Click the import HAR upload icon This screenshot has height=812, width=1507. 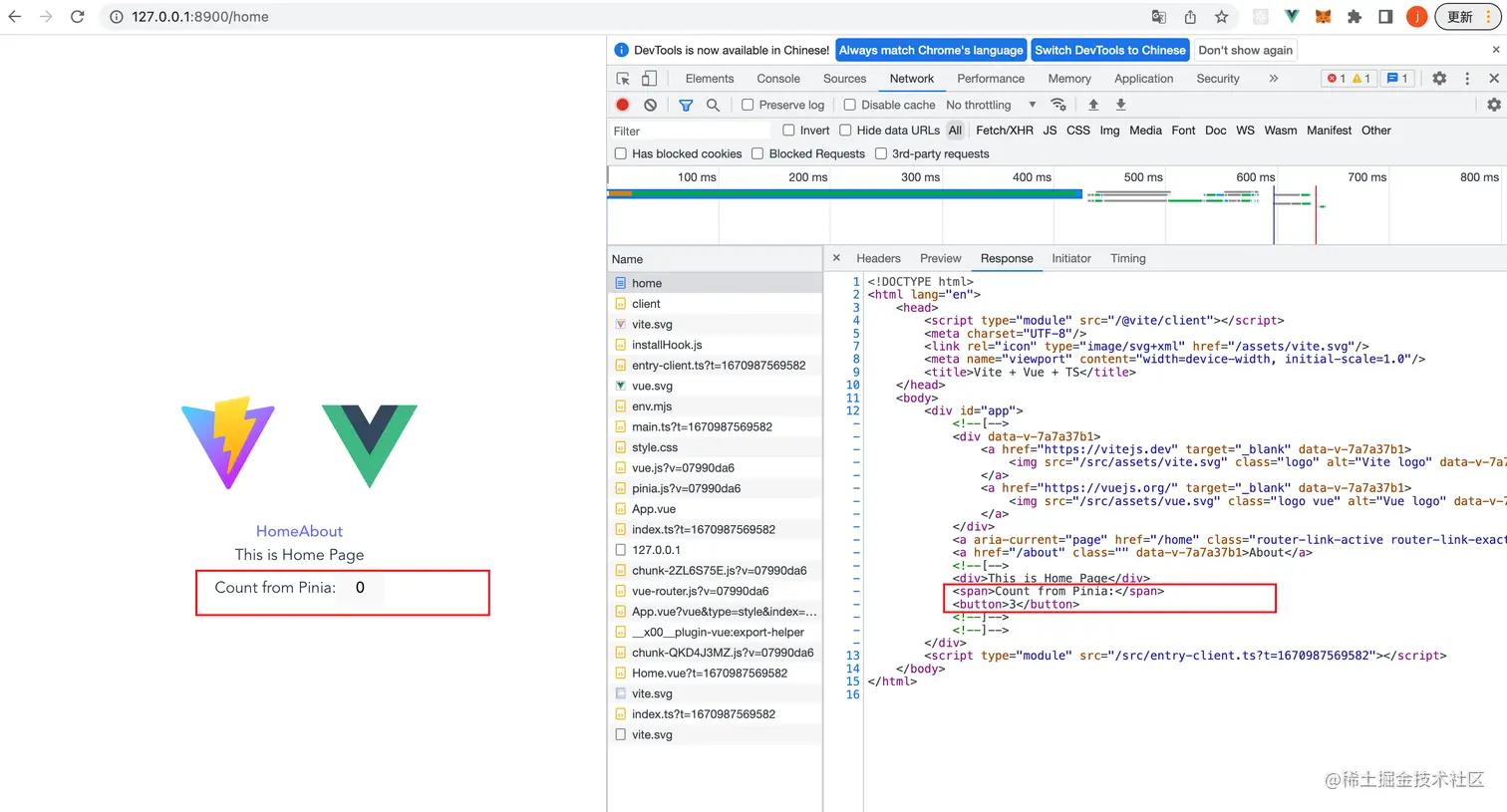coord(1093,105)
